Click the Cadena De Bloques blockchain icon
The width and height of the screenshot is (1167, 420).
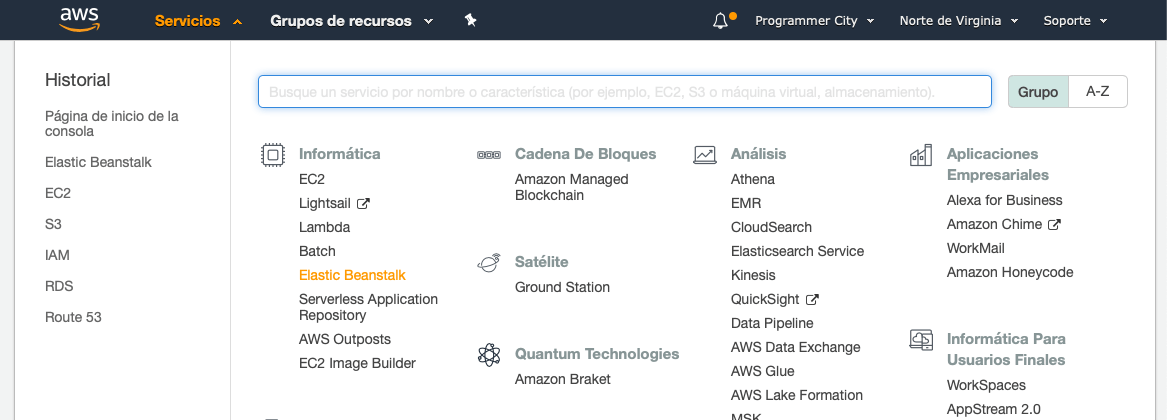tap(488, 155)
